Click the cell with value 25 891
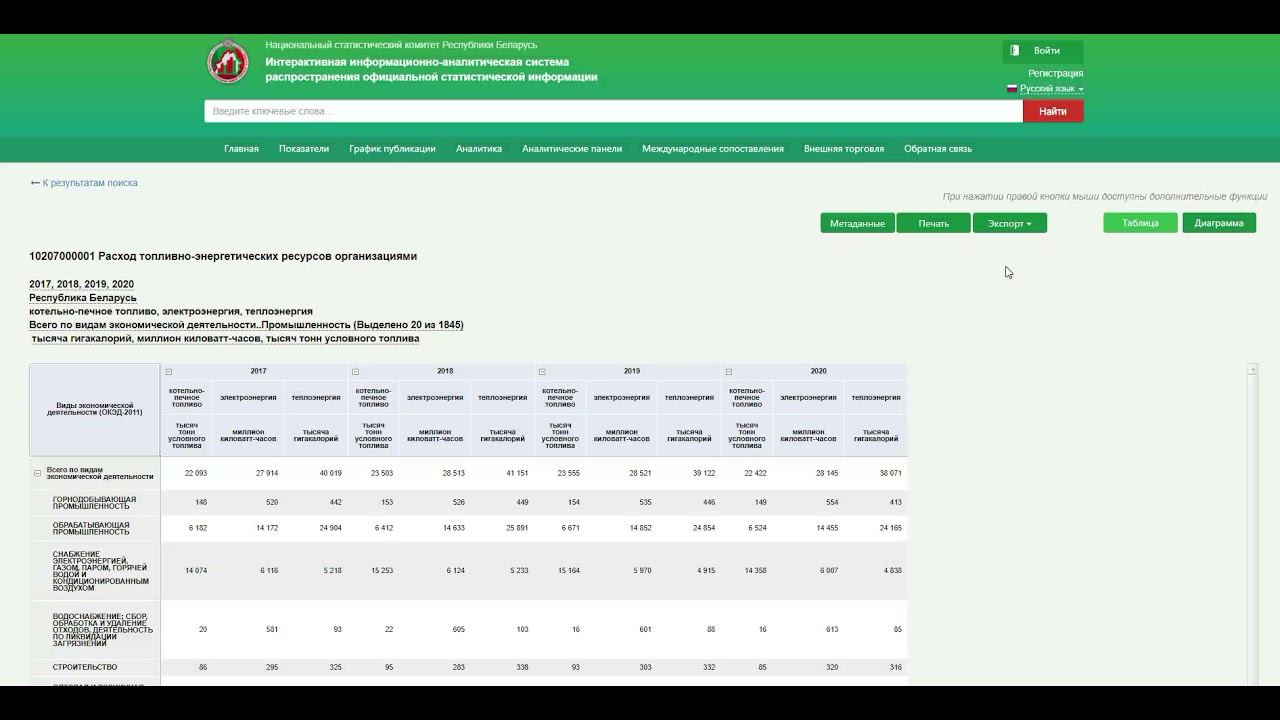1280x720 pixels. 503,528
